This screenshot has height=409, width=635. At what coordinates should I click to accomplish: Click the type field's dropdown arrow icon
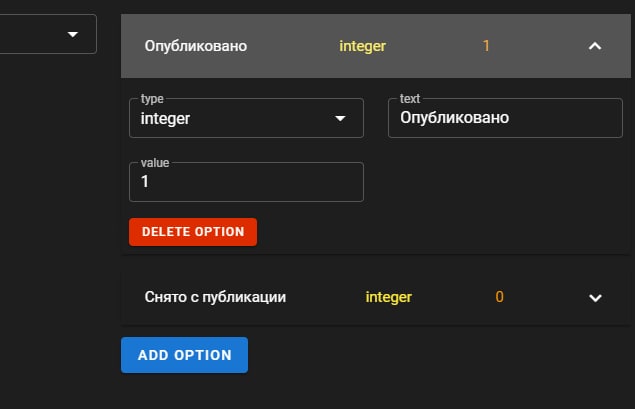342,119
